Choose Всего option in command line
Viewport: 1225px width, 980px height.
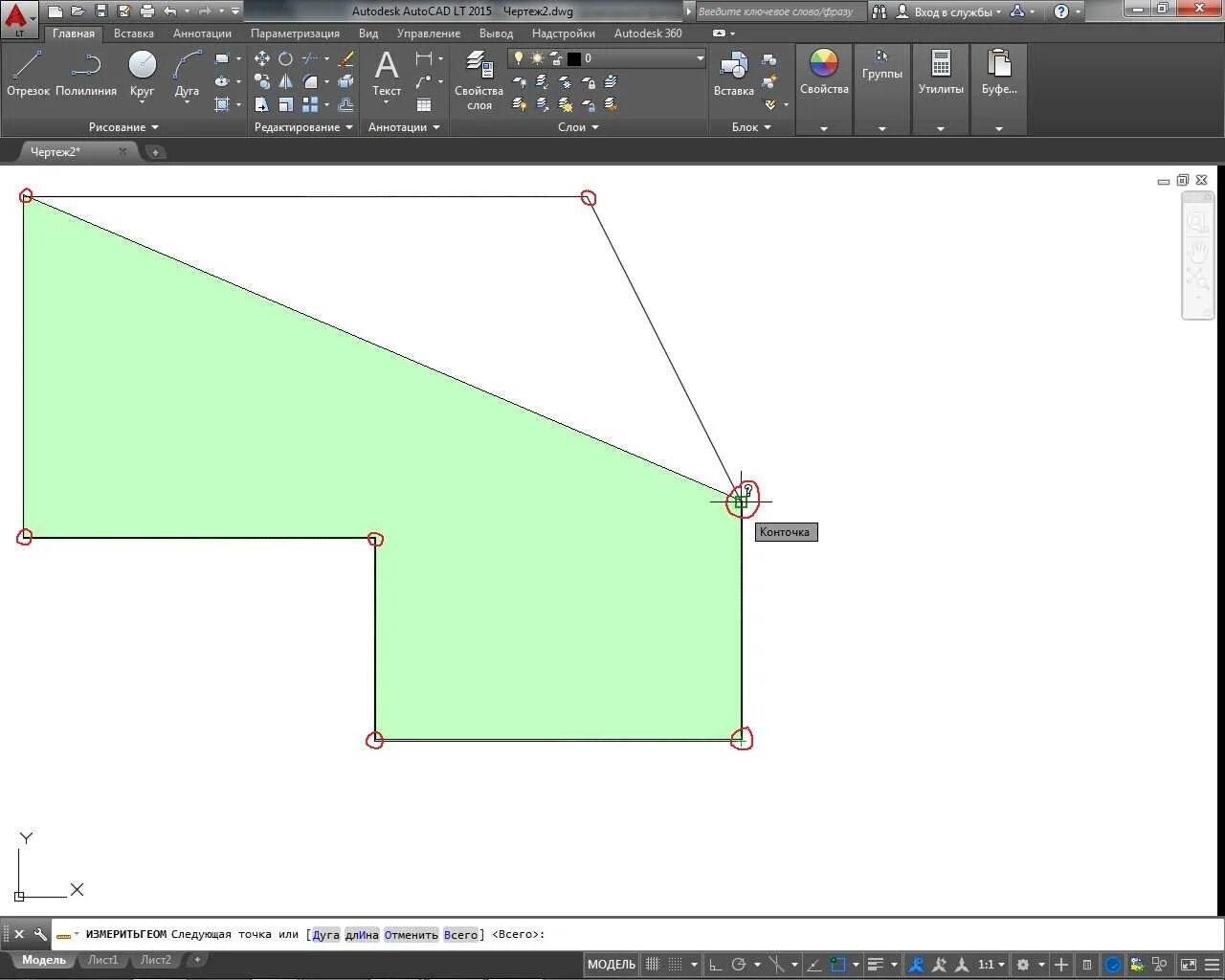[460, 935]
